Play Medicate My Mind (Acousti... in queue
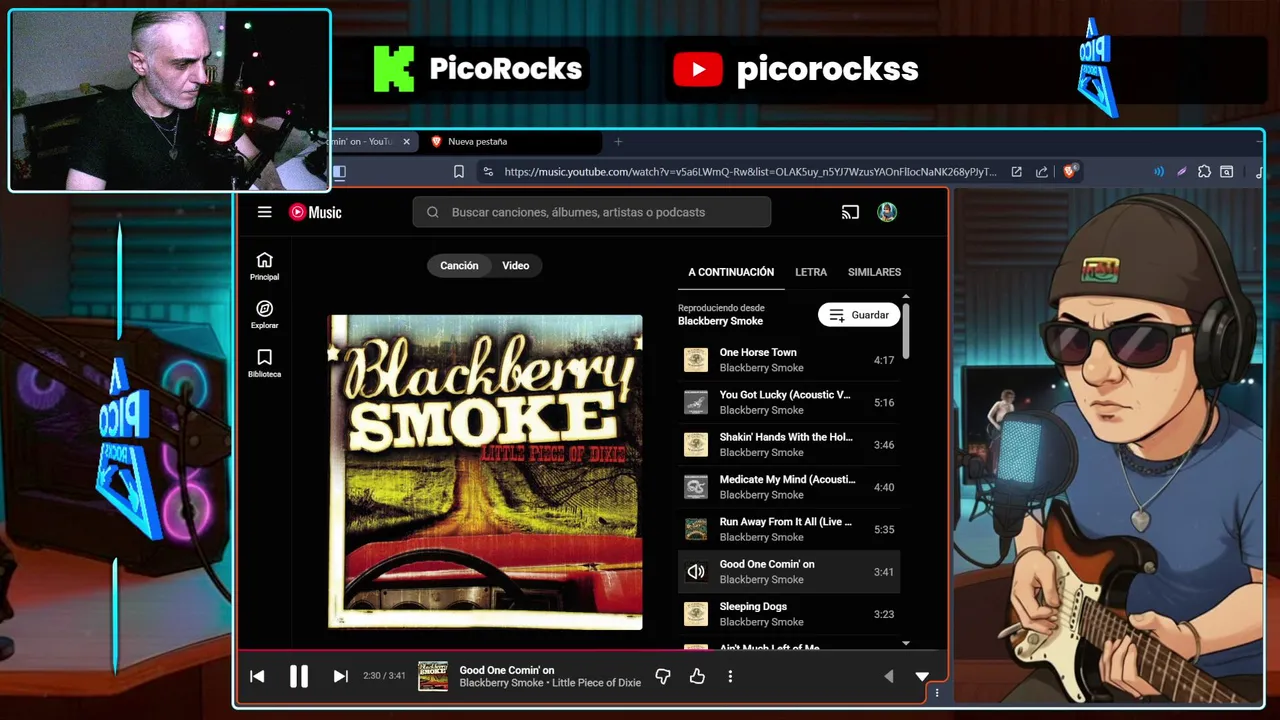Screen dimensions: 1280x720 (x=789, y=487)
